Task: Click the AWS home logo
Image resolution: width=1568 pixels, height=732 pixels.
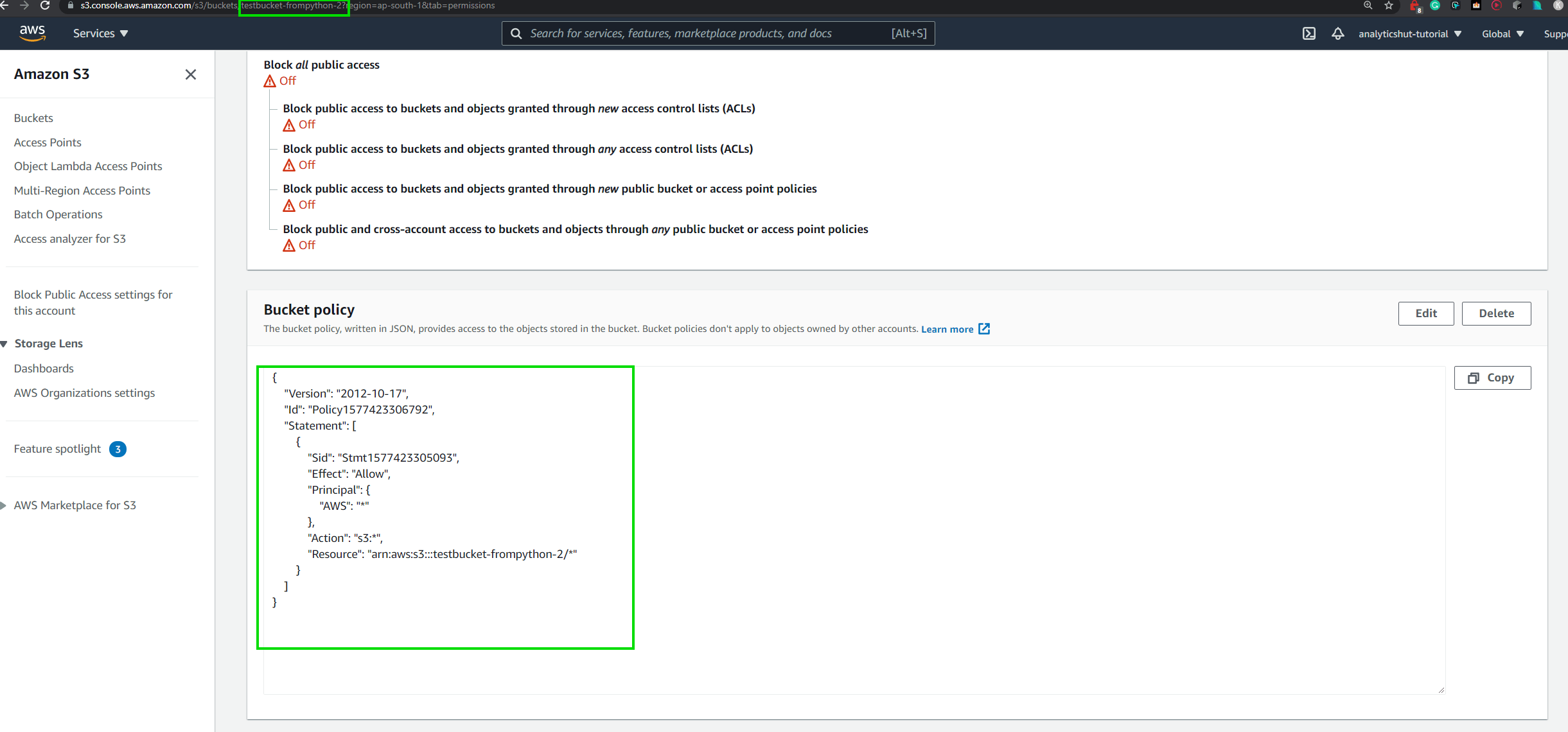Action: pyautogui.click(x=31, y=33)
